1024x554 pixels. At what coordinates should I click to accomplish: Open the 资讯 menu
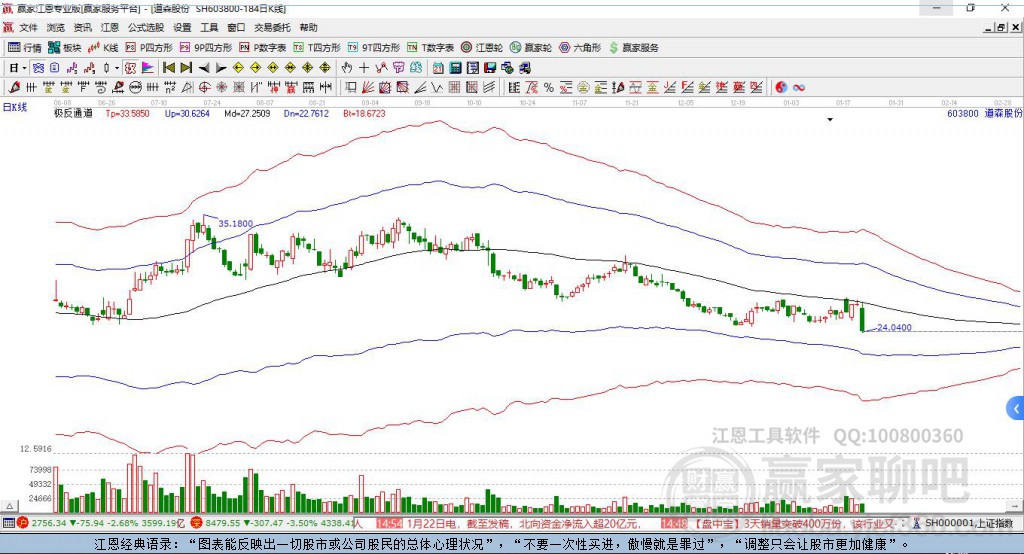(82, 27)
